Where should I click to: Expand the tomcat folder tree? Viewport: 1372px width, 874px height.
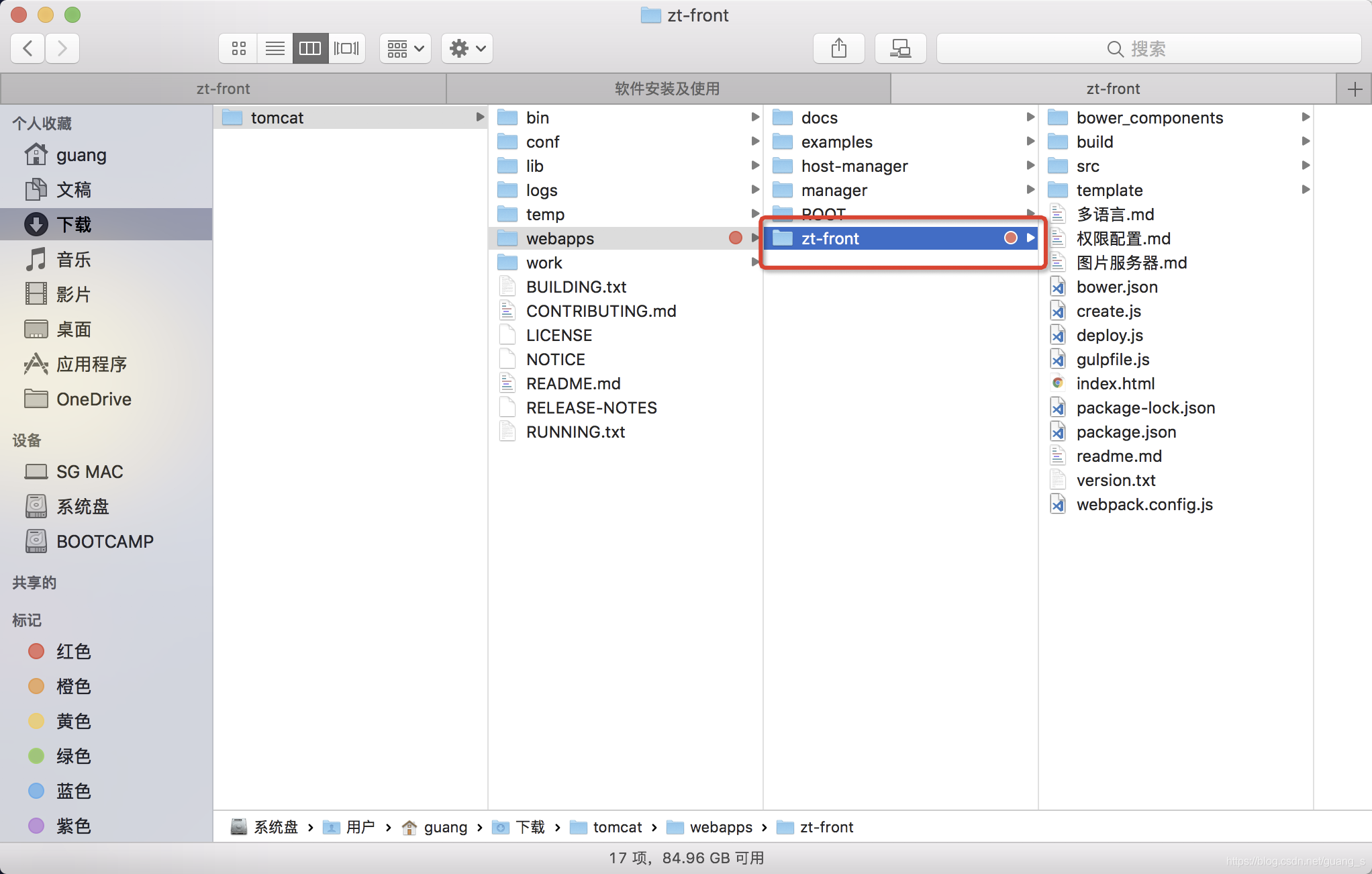[x=480, y=116]
